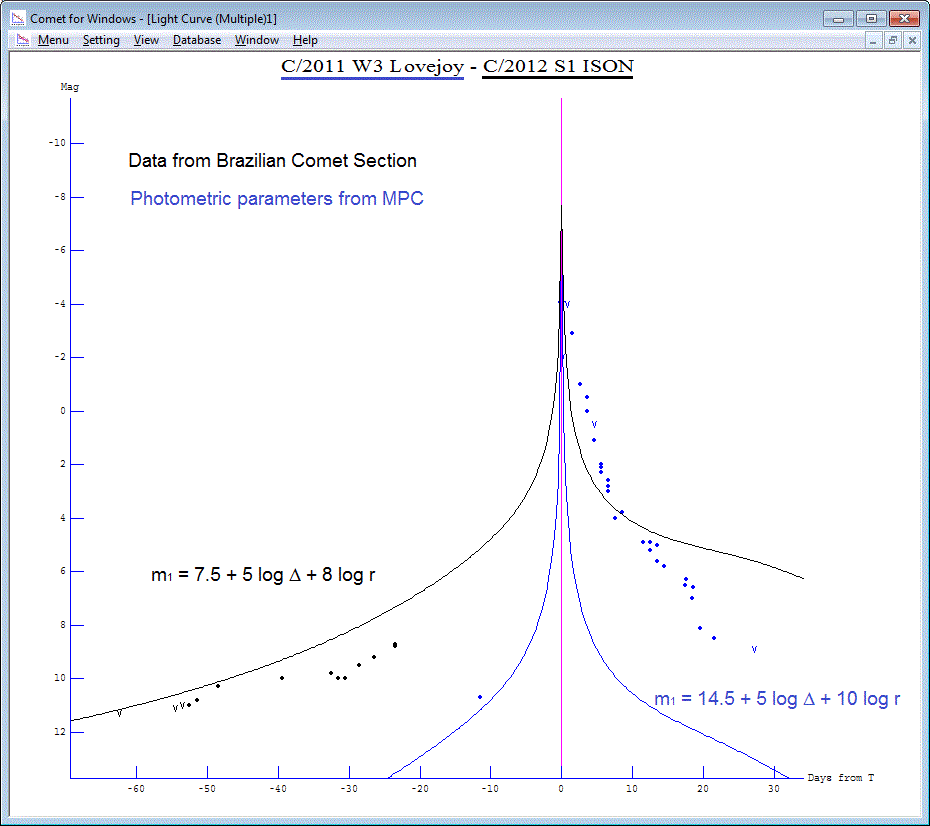Select the black formula starting with 7.5
This screenshot has width=930, height=826.
(263, 575)
